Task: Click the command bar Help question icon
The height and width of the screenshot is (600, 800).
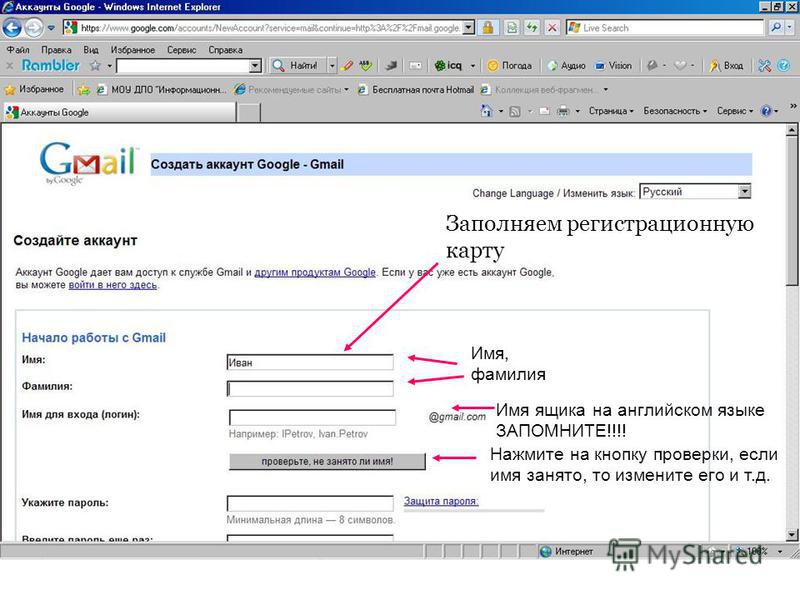Action: (766, 111)
